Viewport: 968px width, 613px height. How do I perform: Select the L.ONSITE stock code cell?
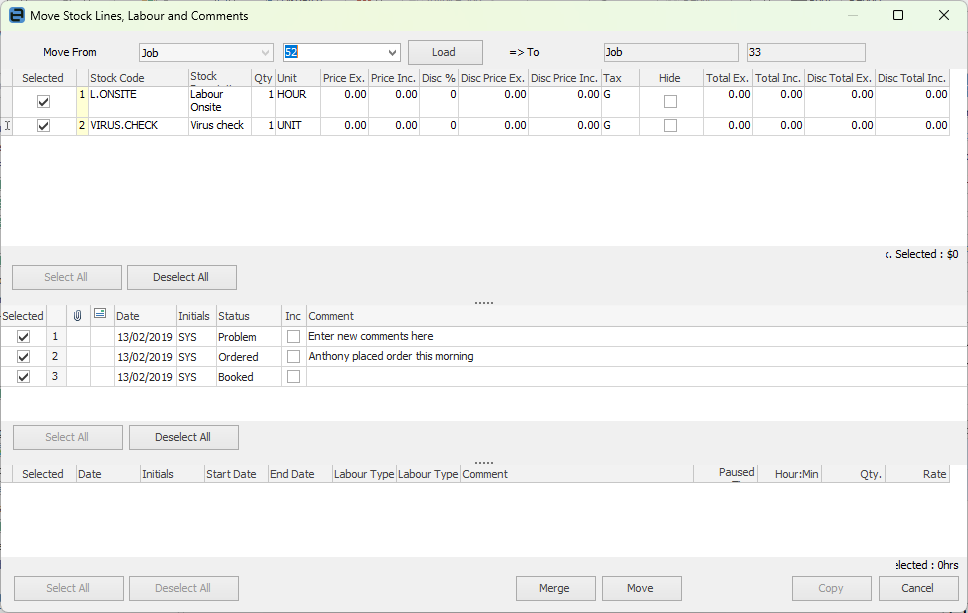click(138, 101)
